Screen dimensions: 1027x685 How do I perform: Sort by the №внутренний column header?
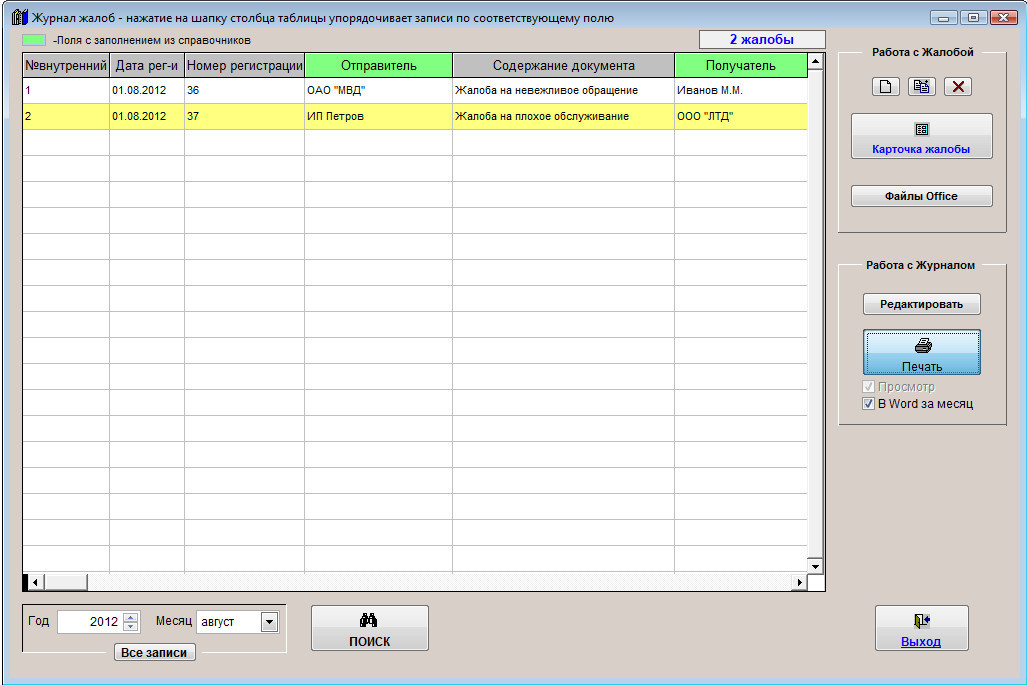tap(65, 65)
